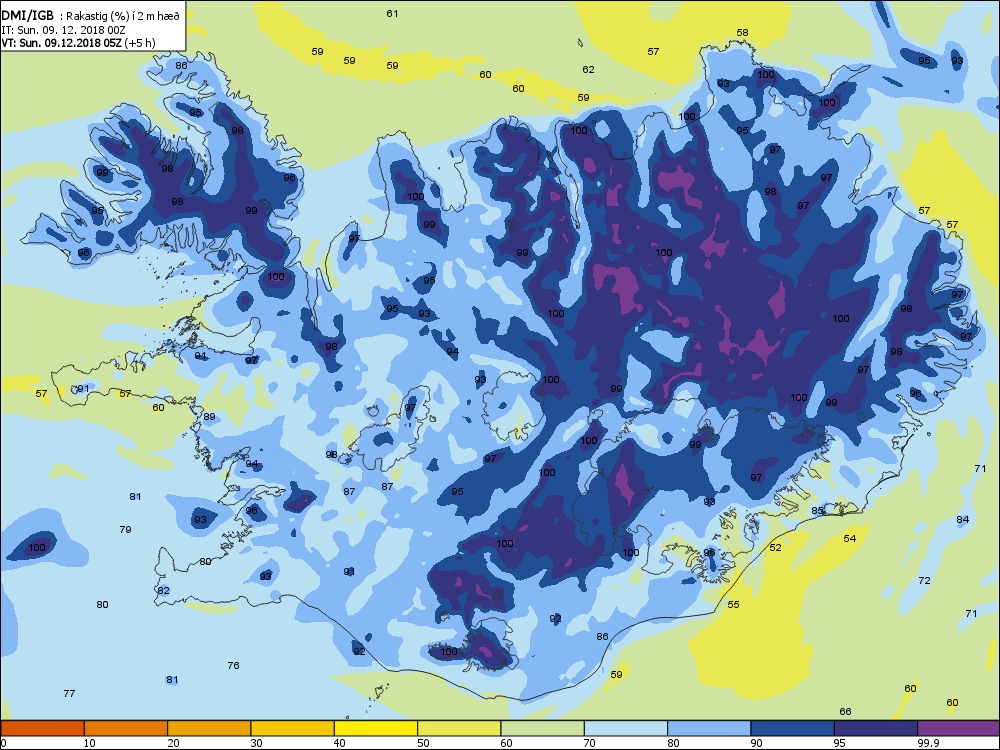Click the humidity value '77' on the map
This screenshot has height=750, width=1000.
70,693
